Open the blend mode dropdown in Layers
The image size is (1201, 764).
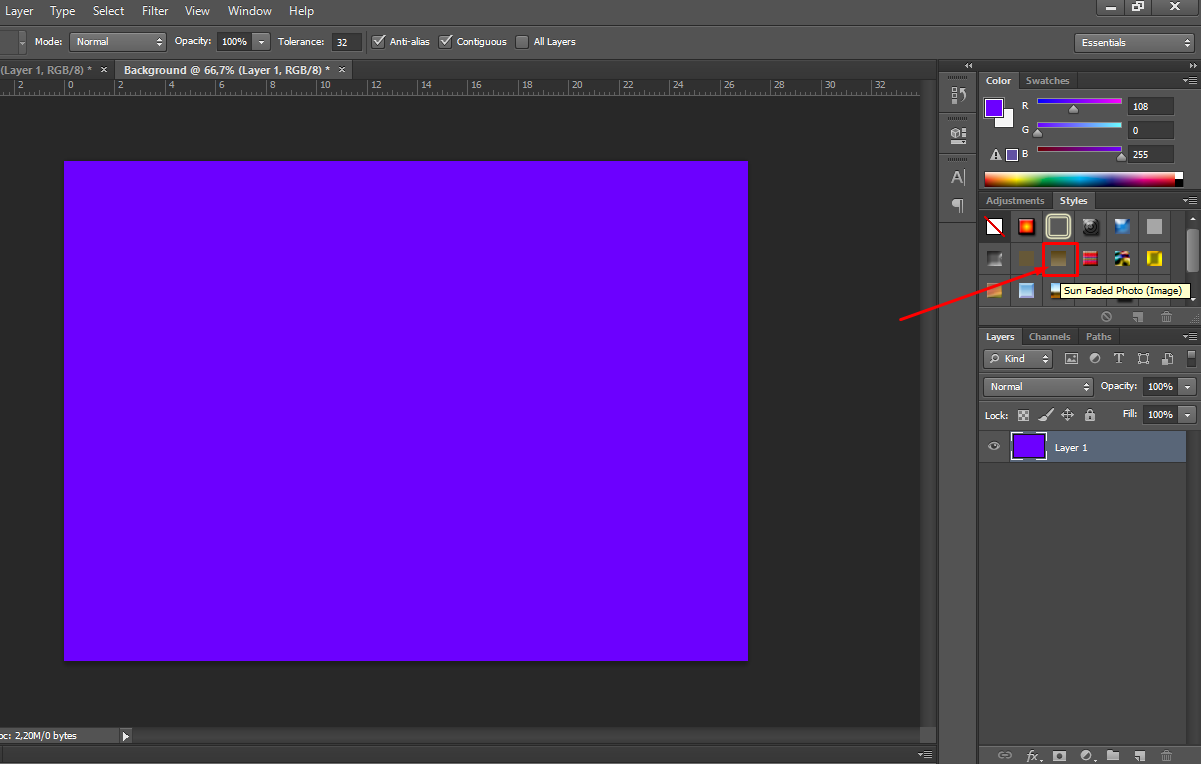(x=1037, y=386)
